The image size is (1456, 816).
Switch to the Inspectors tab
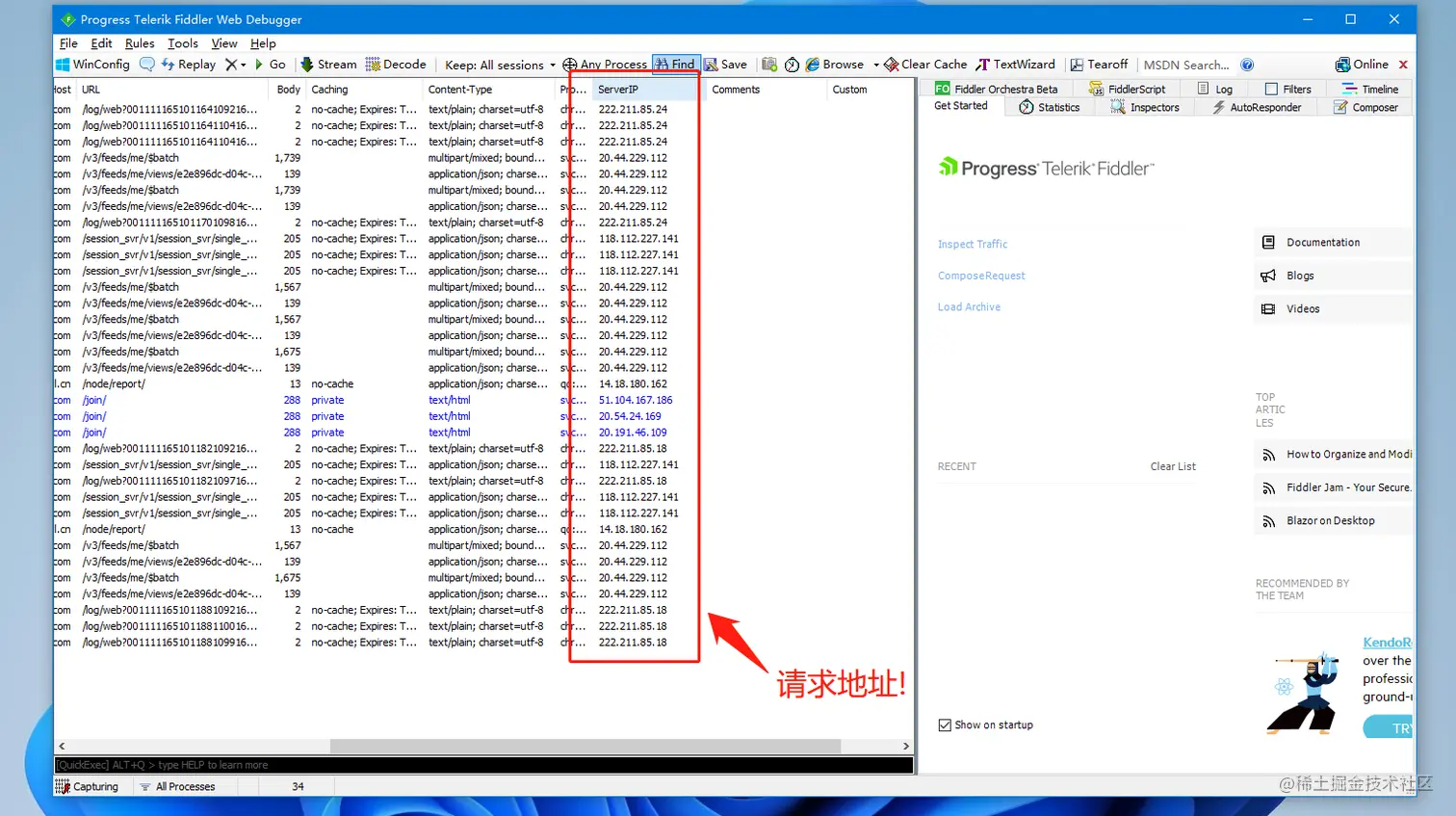[1144, 107]
